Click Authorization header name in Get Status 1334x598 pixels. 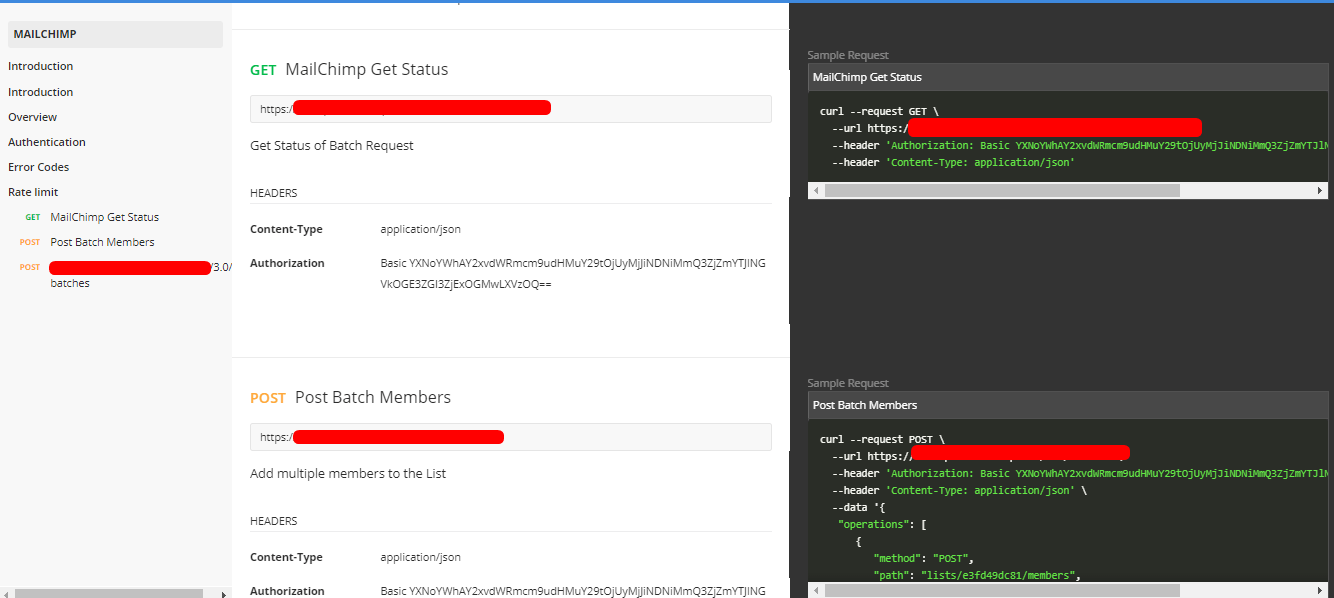pyautogui.click(x=287, y=263)
